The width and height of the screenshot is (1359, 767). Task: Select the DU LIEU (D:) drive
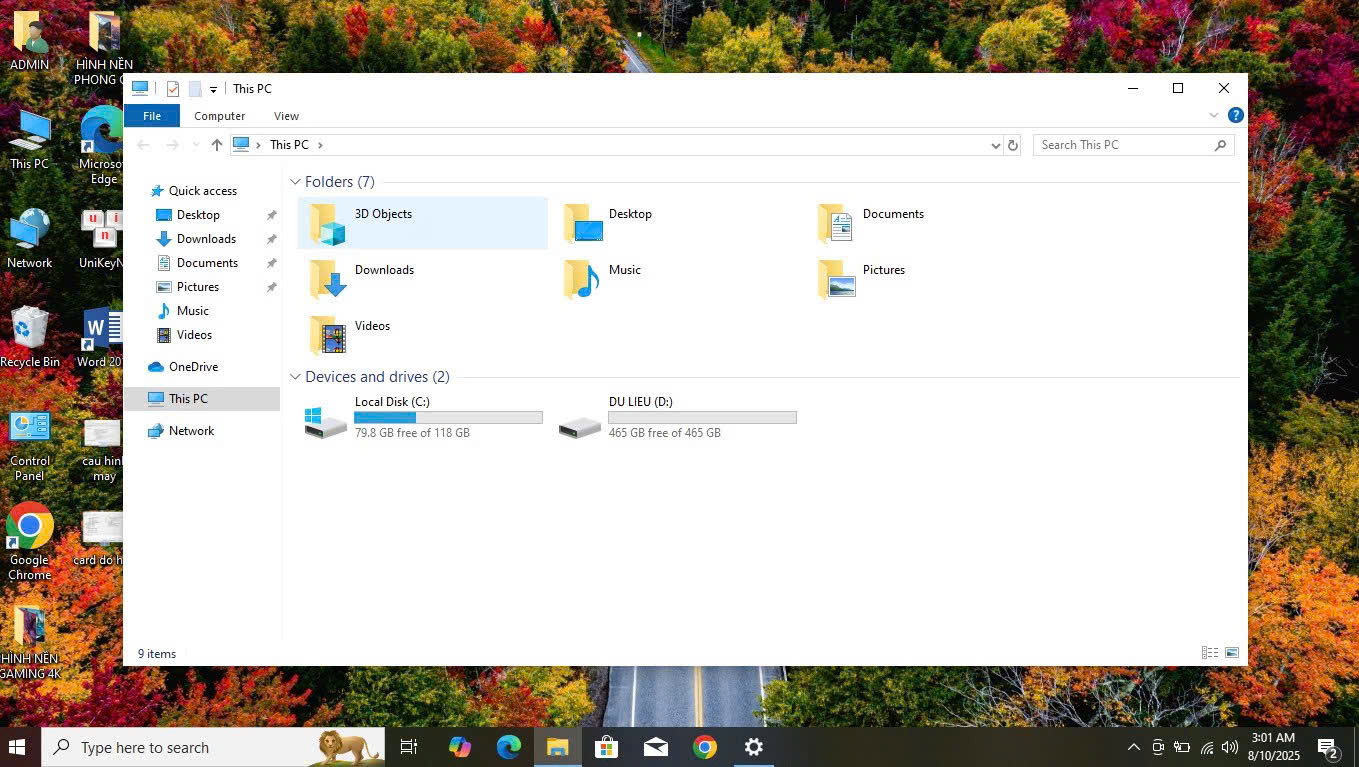point(640,402)
